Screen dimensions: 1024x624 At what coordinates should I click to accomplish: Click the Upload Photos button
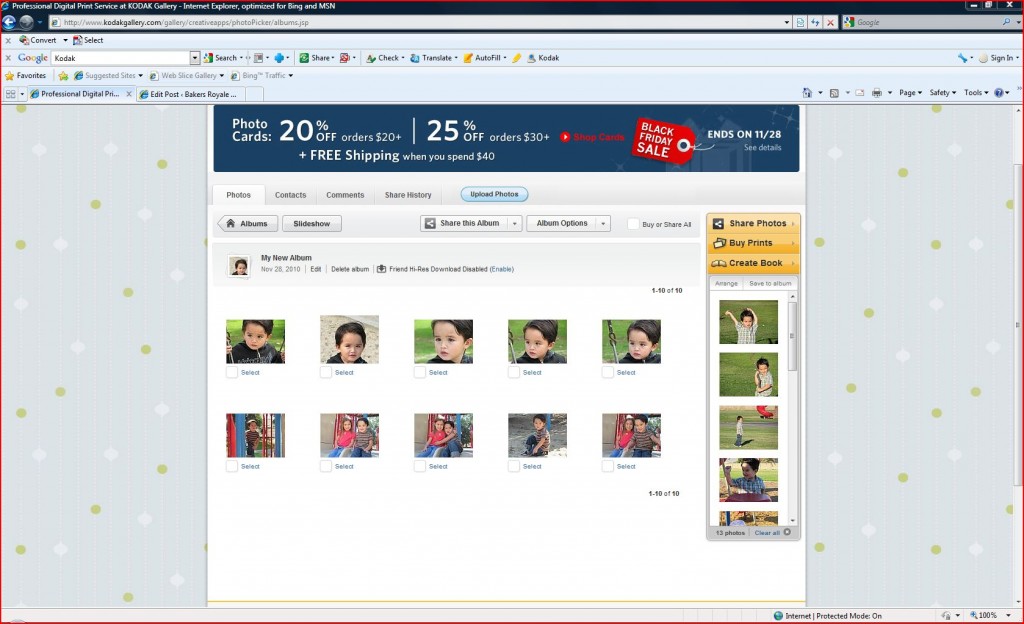(494, 195)
